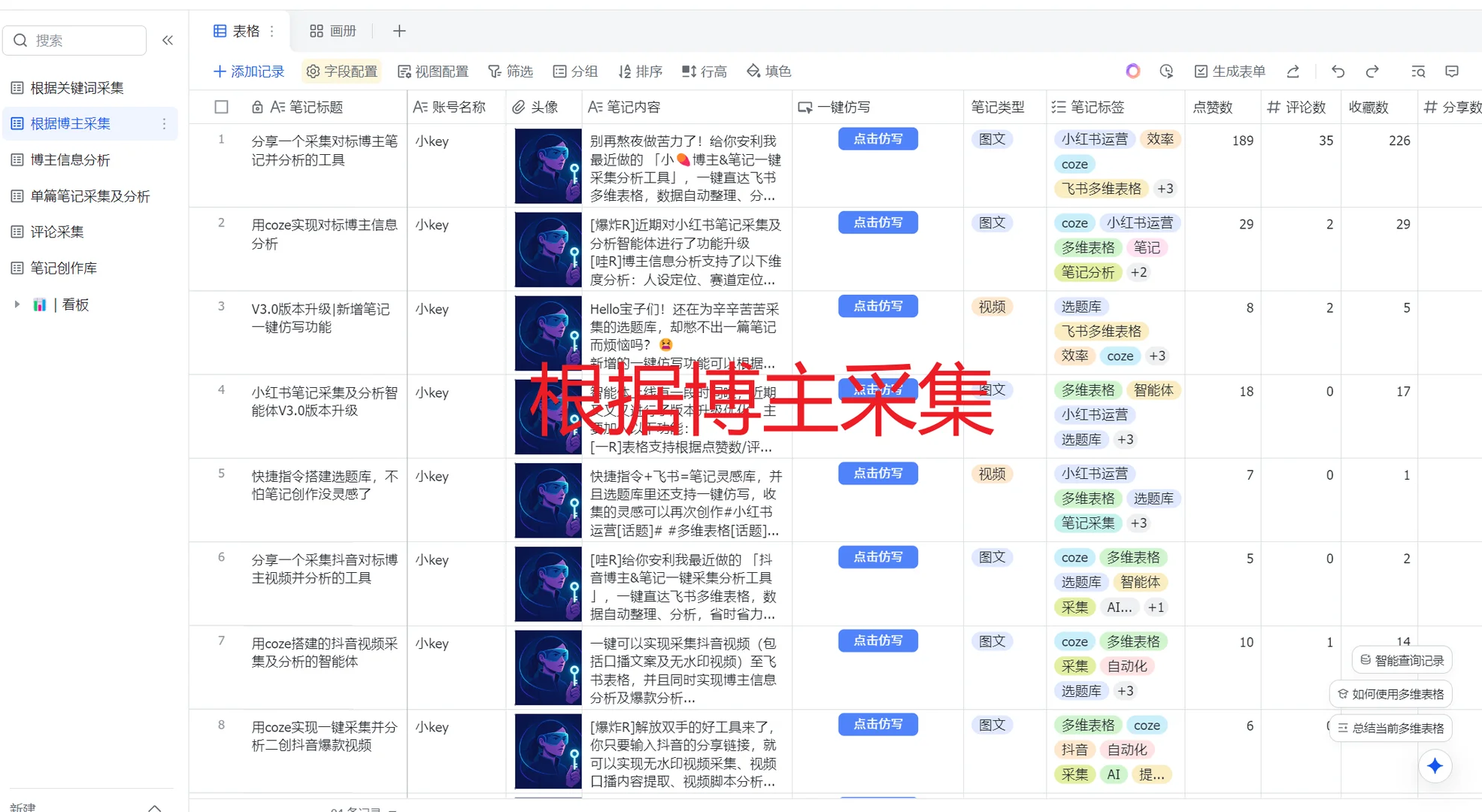Add a new view with plus icon

coord(399,31)
